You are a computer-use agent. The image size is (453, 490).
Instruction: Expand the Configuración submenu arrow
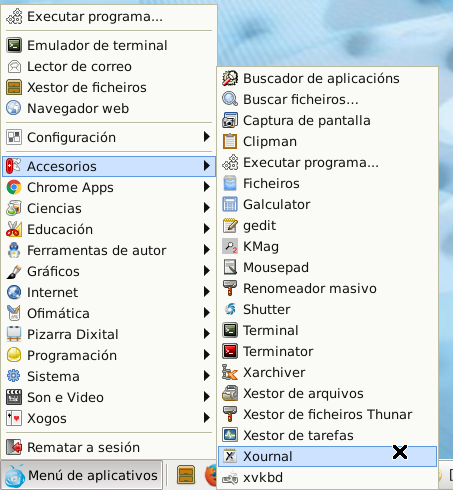pos(207,137)
